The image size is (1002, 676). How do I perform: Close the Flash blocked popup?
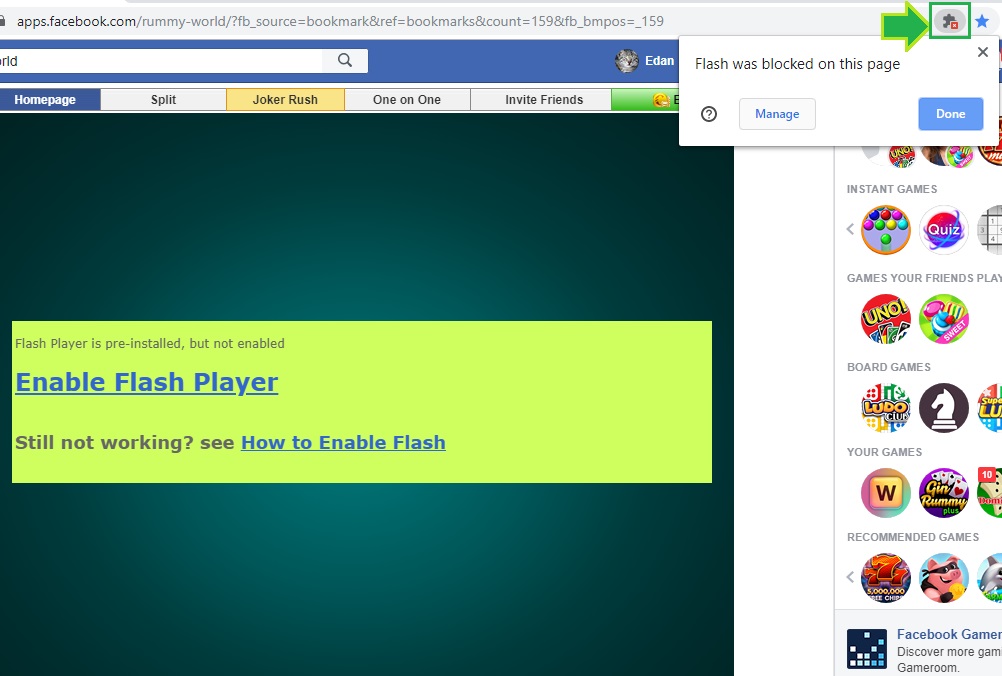[983, 52]
